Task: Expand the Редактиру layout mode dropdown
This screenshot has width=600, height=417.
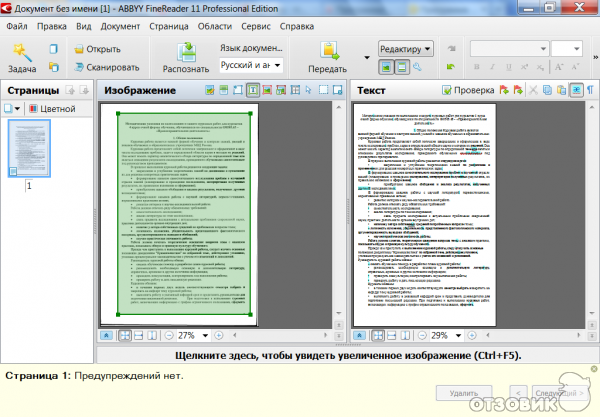Action: tap(405, 48)
